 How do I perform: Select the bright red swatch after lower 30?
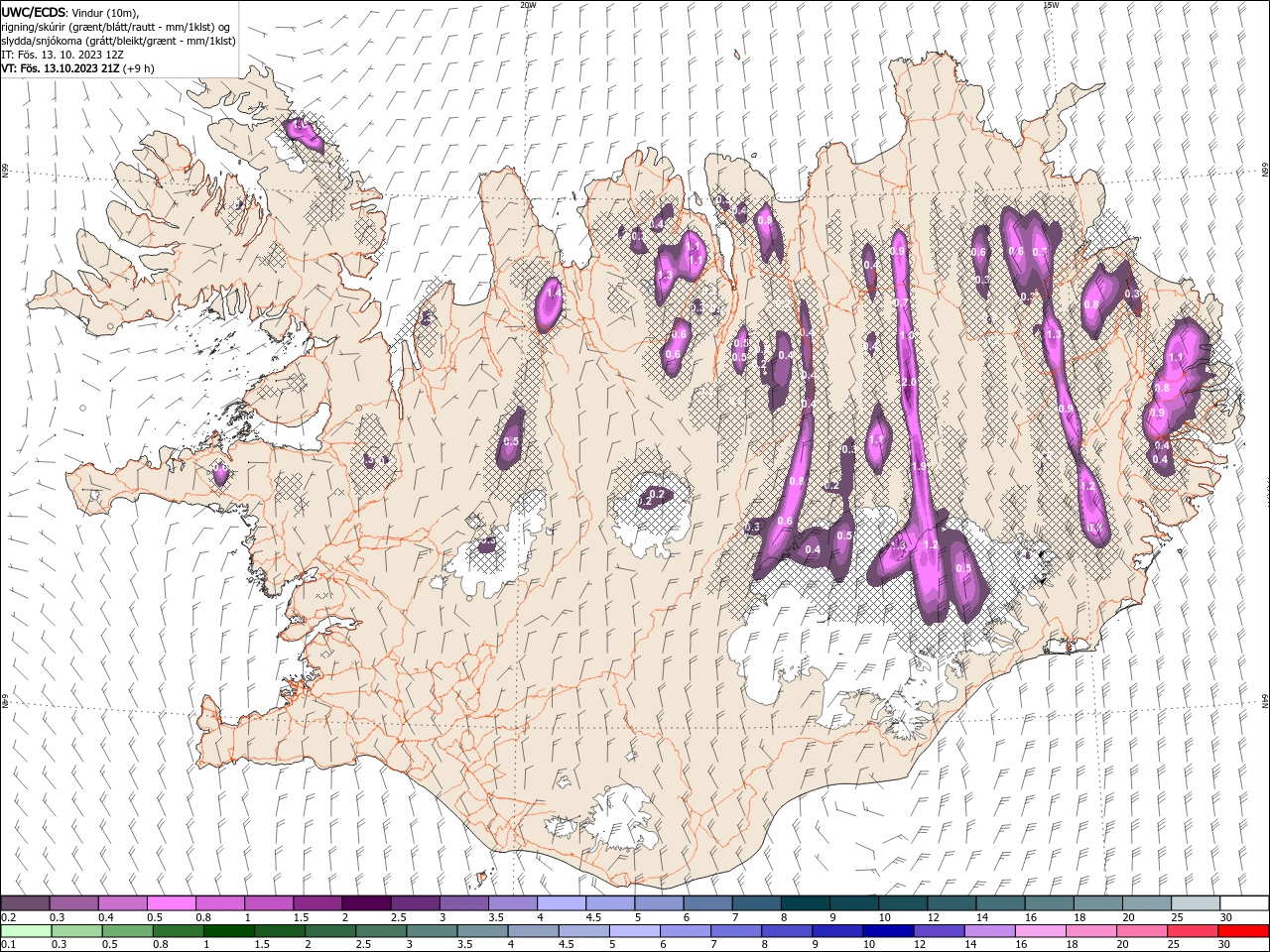1243,931
